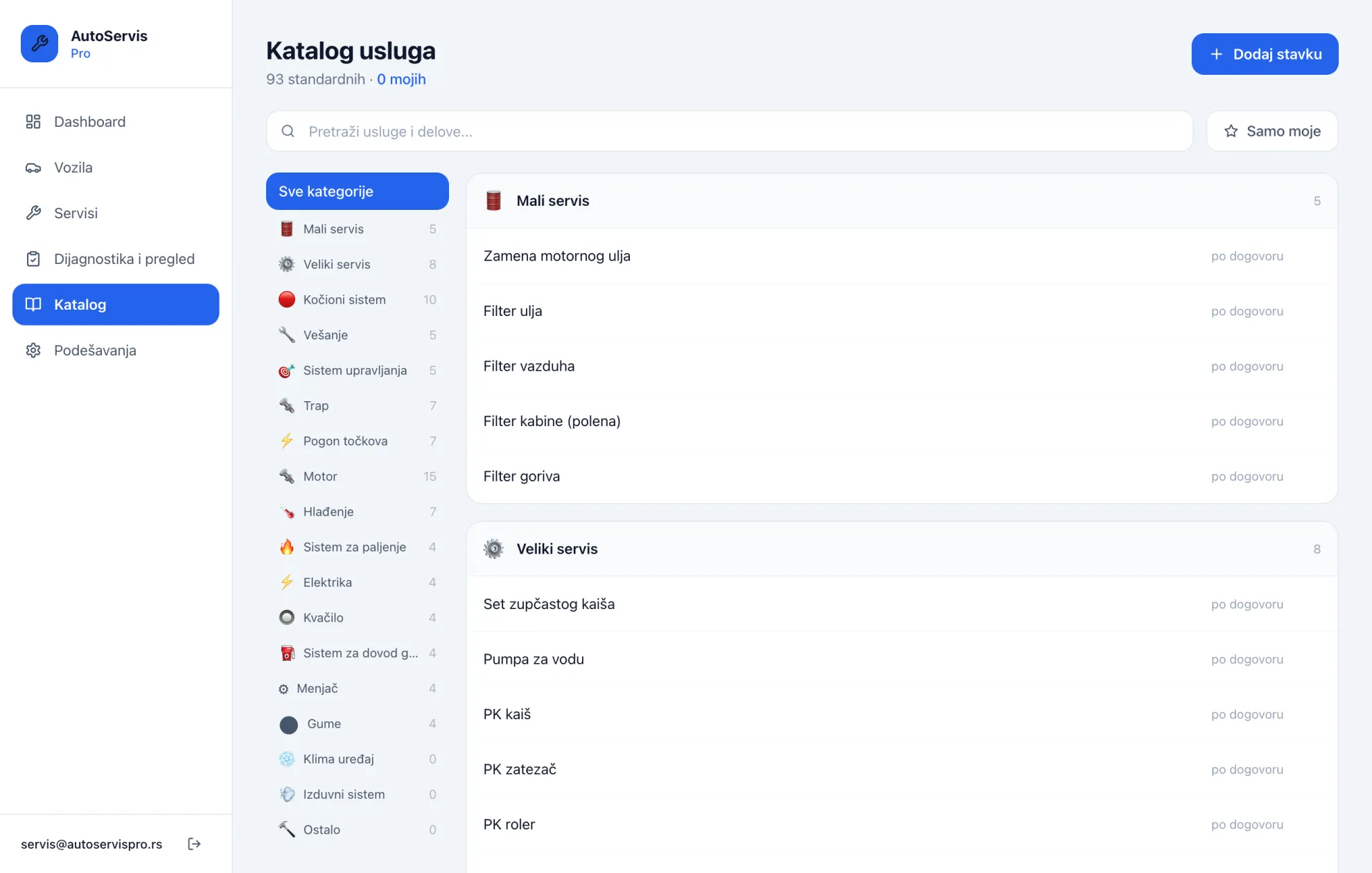This screenshot has height=873, width=1372.
Task: Select the Menjač category
Action: [358, 688]
